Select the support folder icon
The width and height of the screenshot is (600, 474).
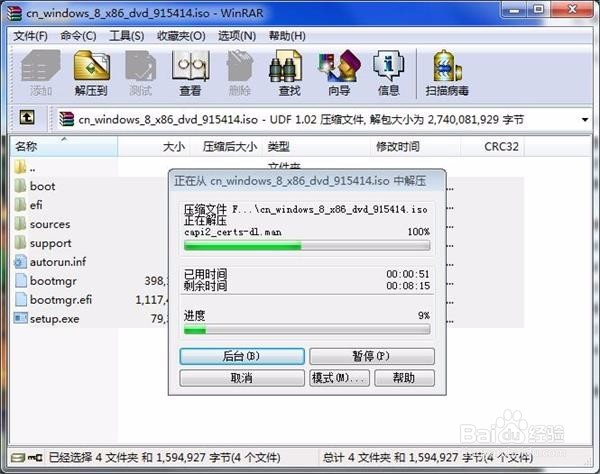click(x=20, y=243)
